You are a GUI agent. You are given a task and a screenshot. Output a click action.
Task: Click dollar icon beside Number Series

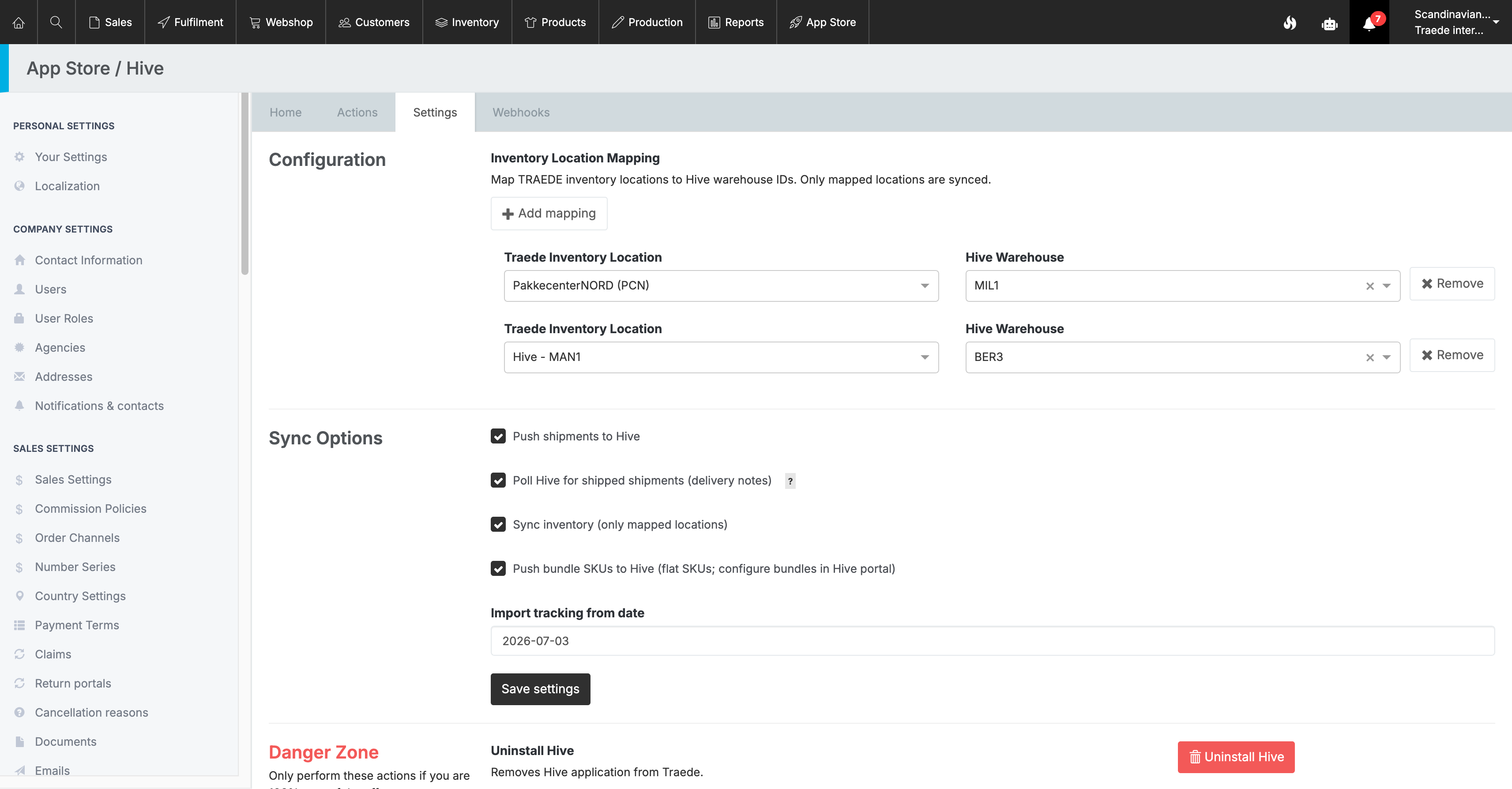point(19,567)
